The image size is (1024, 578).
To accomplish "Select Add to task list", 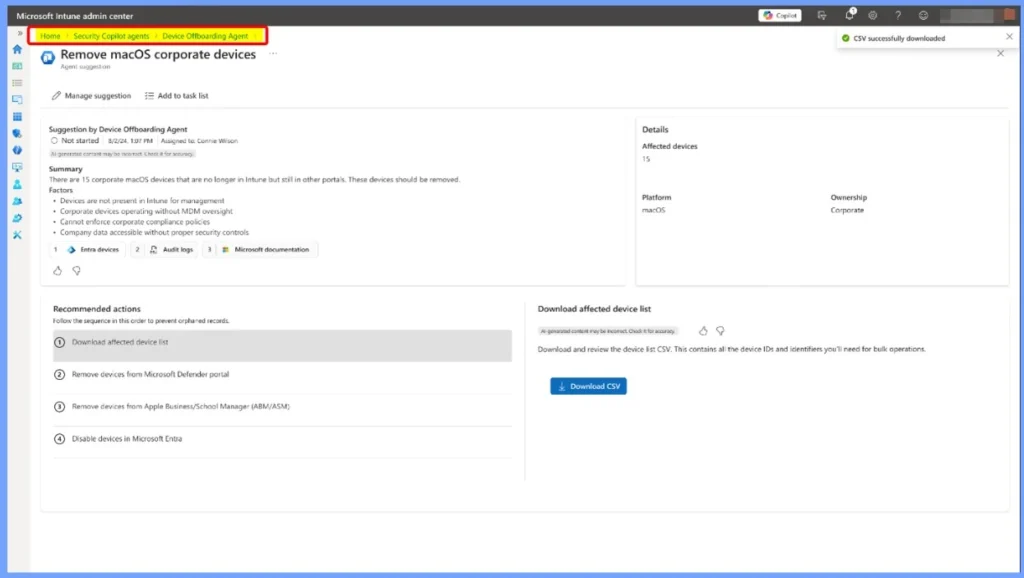I will coord(178,96).
